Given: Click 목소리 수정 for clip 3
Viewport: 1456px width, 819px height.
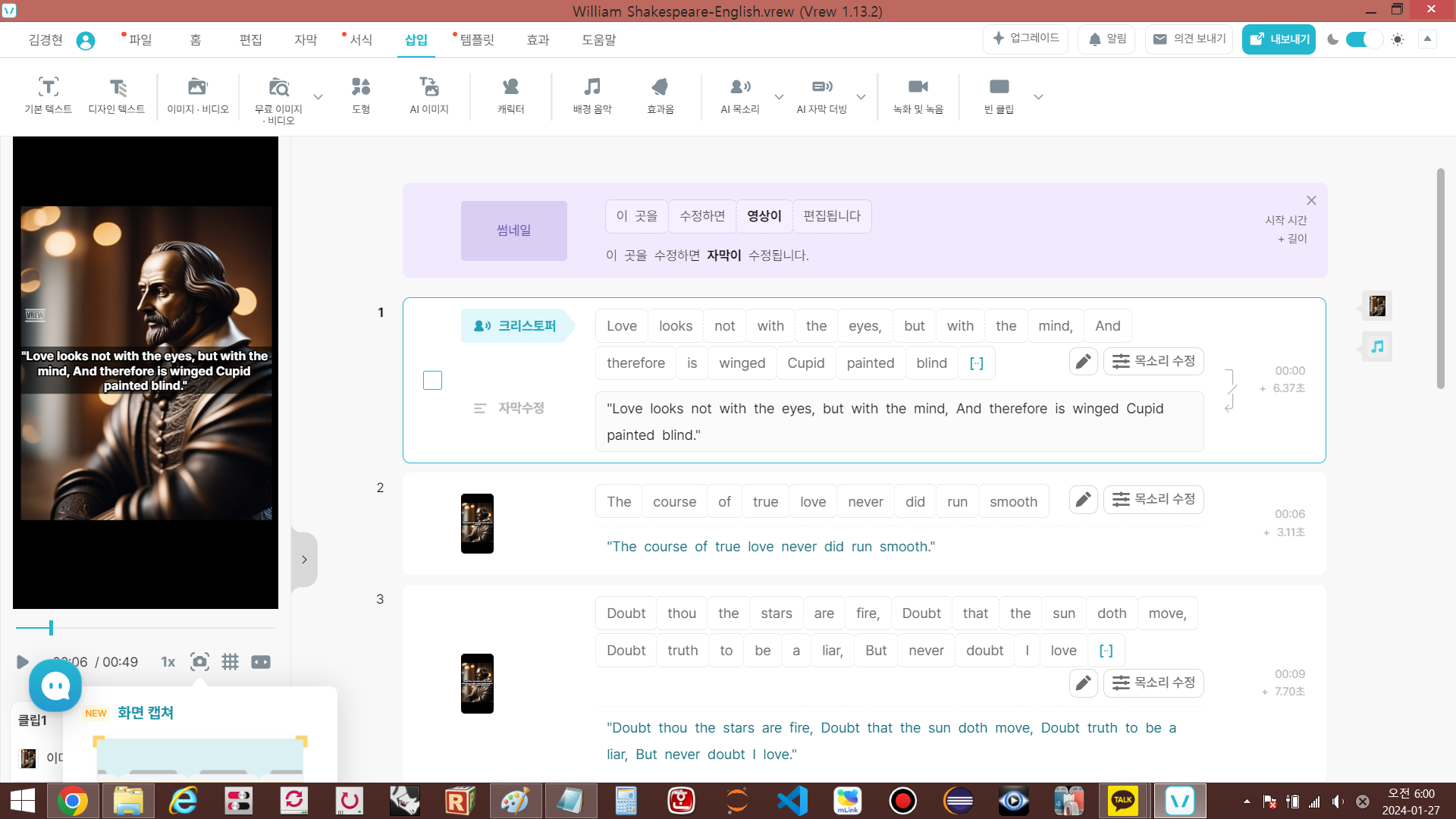Looking at the screenshot, I should pos(1153,683).
